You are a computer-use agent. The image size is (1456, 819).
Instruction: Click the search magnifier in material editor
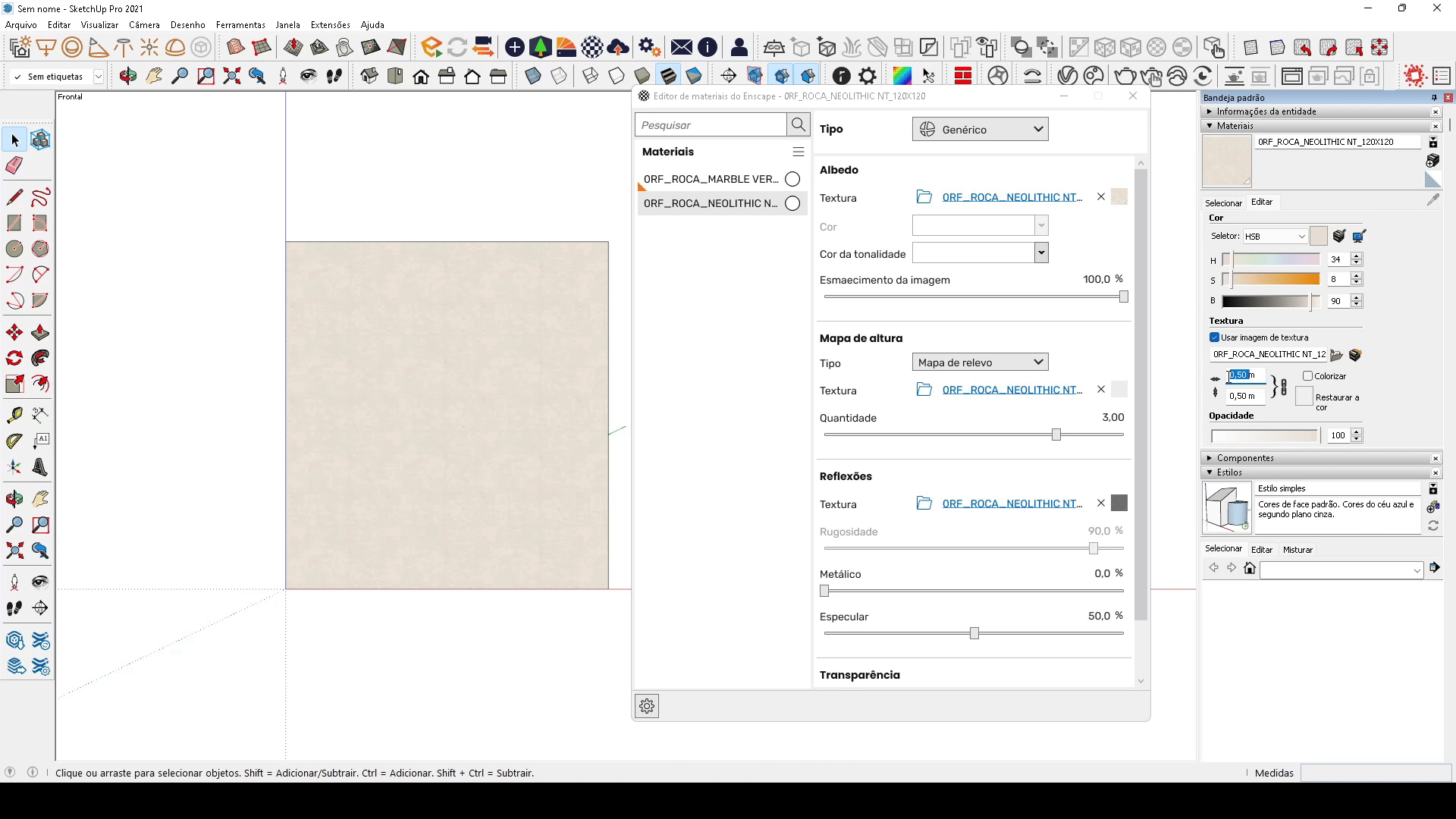(x=798, y=125)
